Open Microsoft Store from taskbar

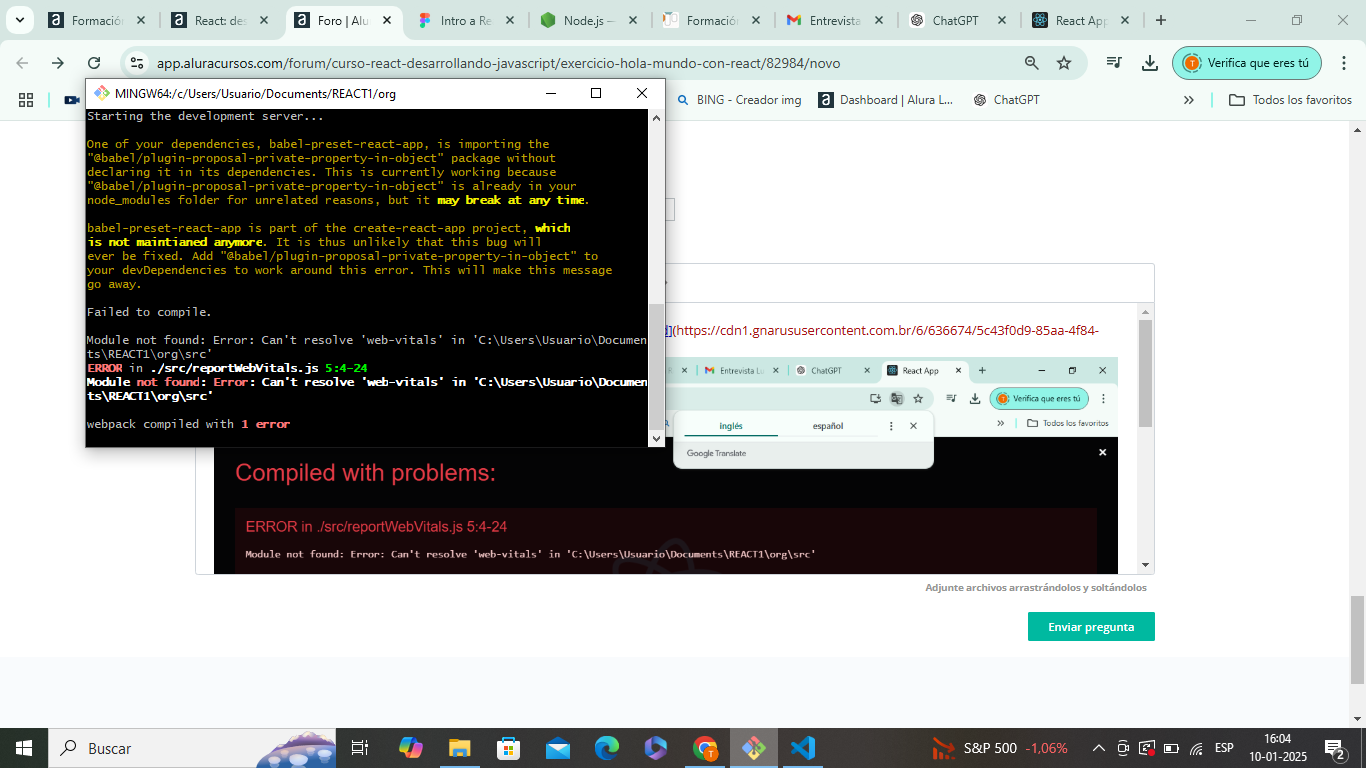(508, 748)
